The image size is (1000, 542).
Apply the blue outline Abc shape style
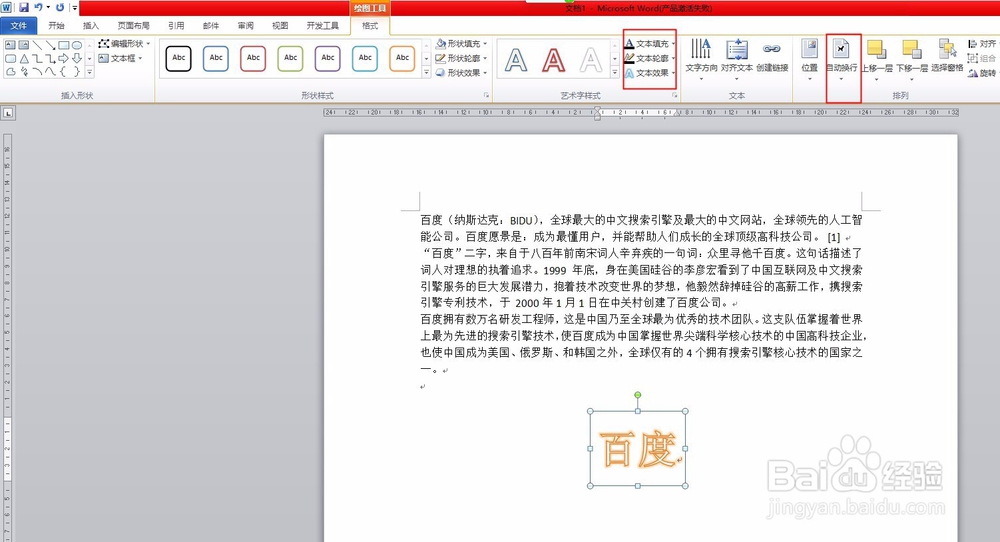click(x=216, y=59)
